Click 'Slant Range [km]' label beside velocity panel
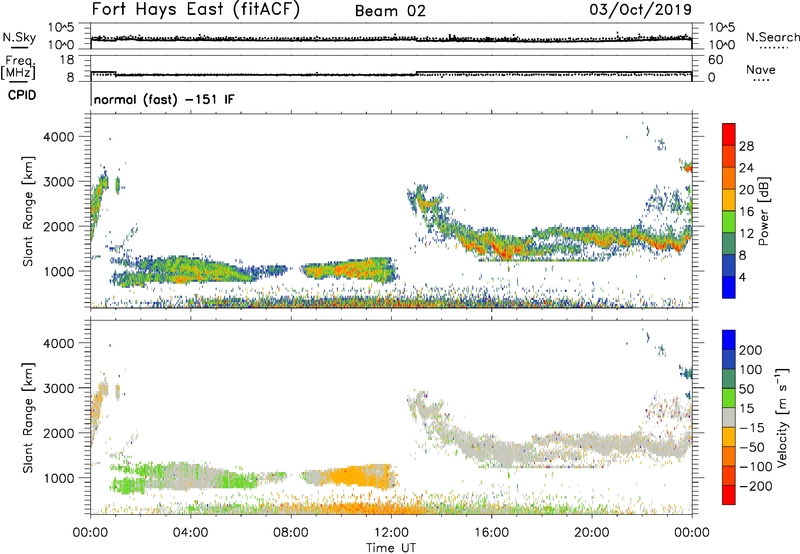 [28, 418]
